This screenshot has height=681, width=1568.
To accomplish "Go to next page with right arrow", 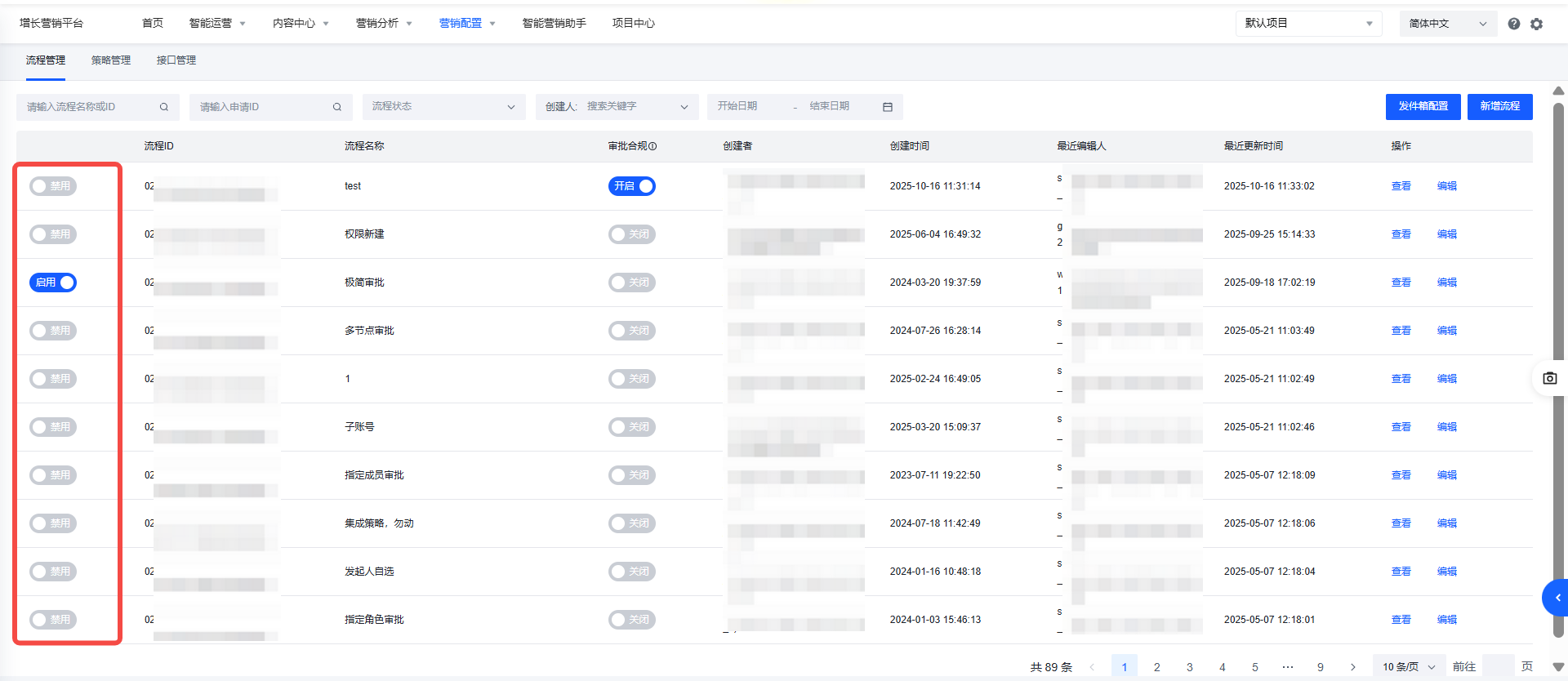I will tap(1352, 667).
